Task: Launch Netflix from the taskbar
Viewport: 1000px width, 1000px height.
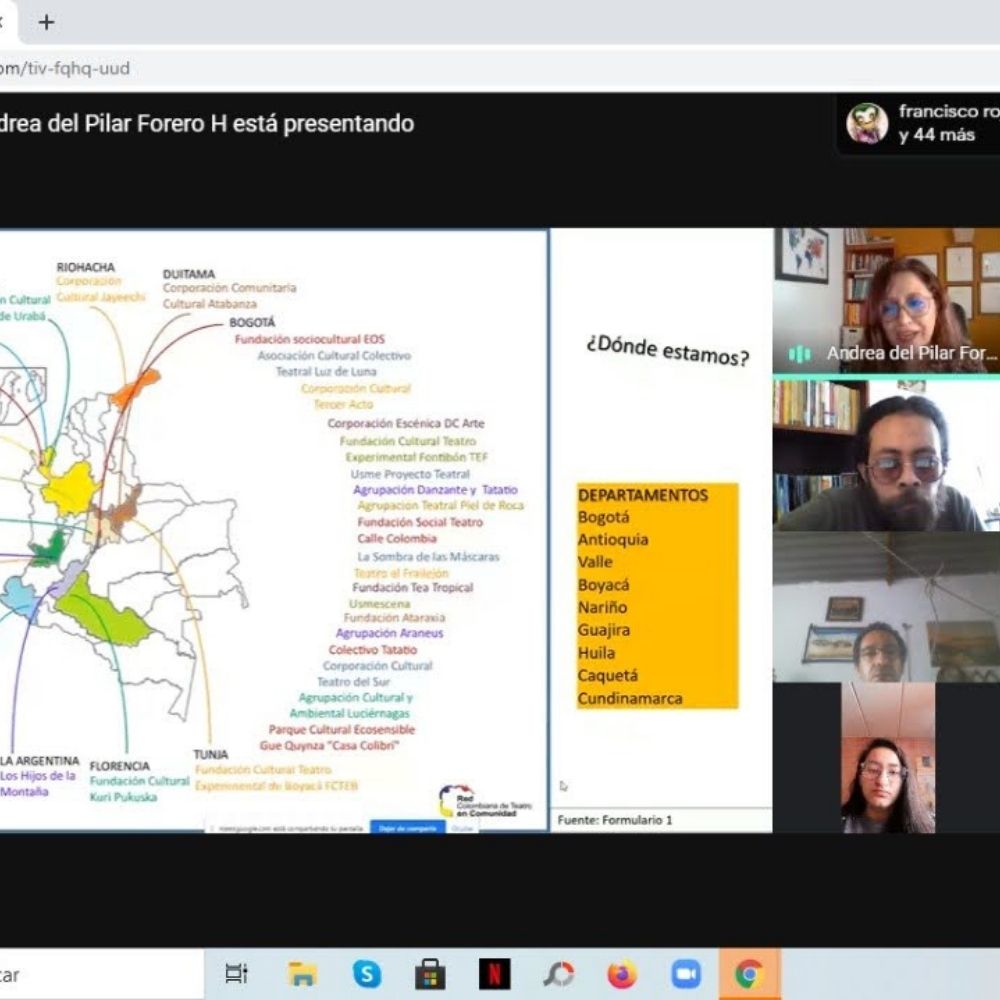Action: (495, 974)
